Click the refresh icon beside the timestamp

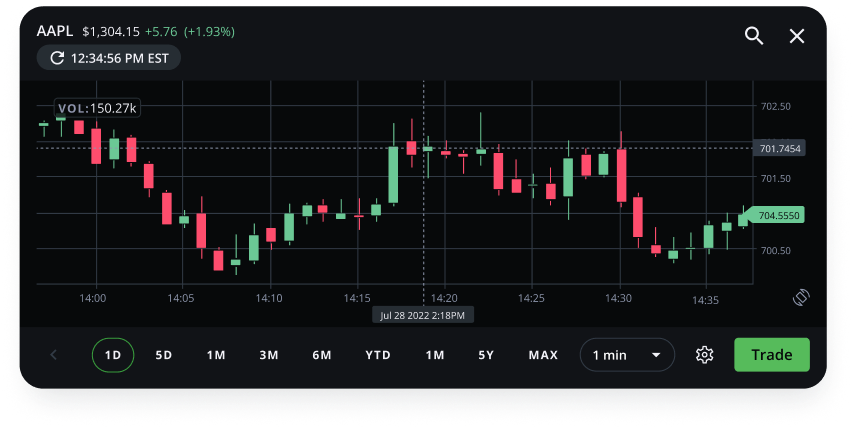56,58
